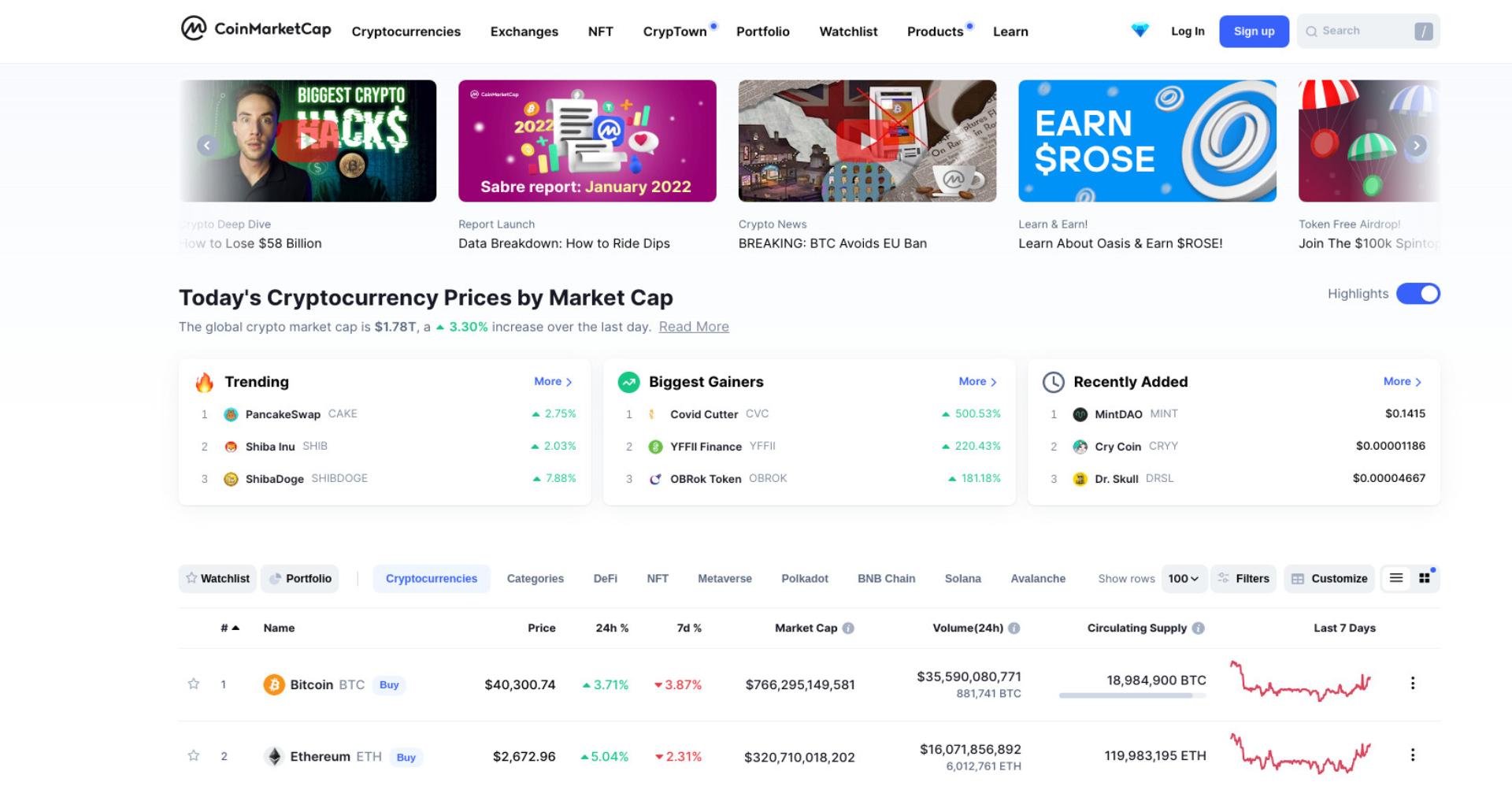Click the OBRok Token coin icon
The height and width of the screenshot is (786, 1512).
(655, 479)
